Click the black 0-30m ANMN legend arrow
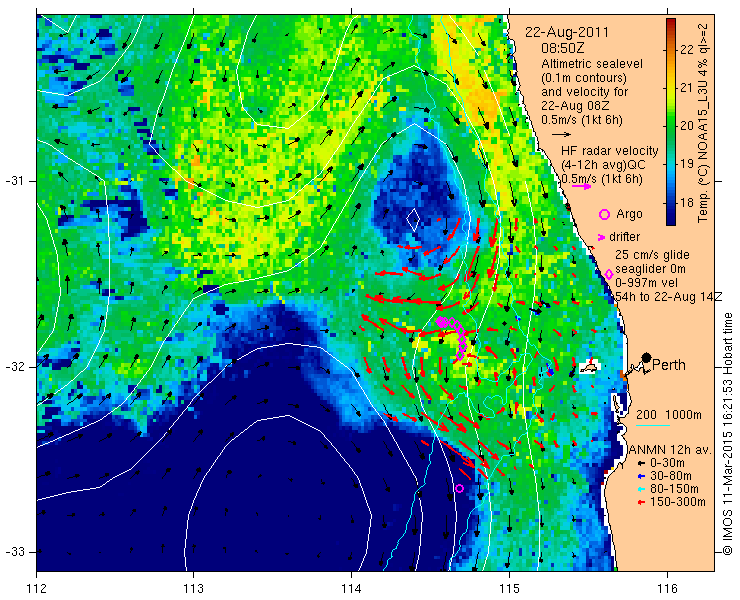 pos(641,464)
